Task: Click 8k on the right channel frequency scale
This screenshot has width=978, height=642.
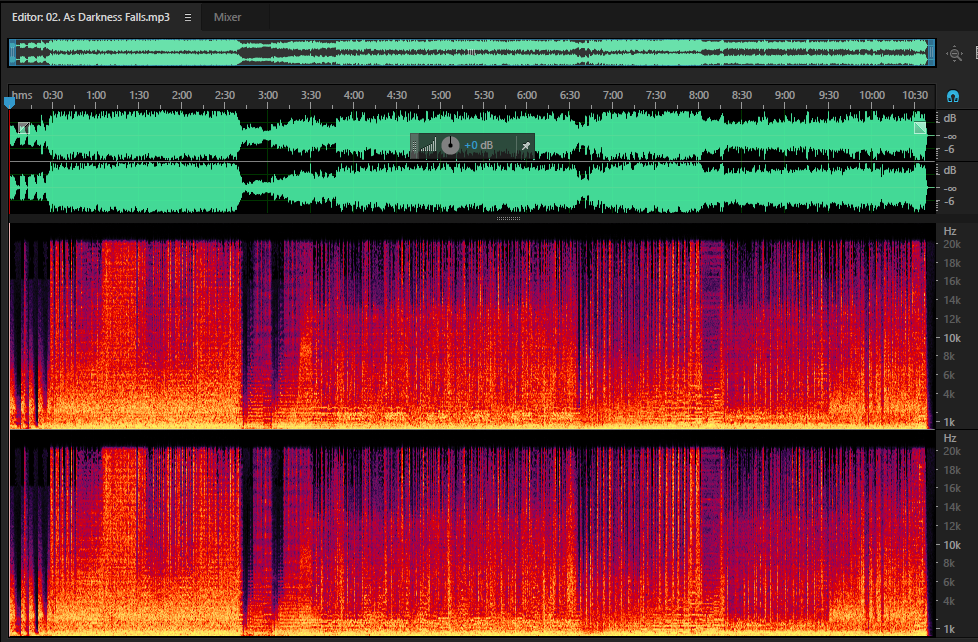Action: tap(949, 563)
